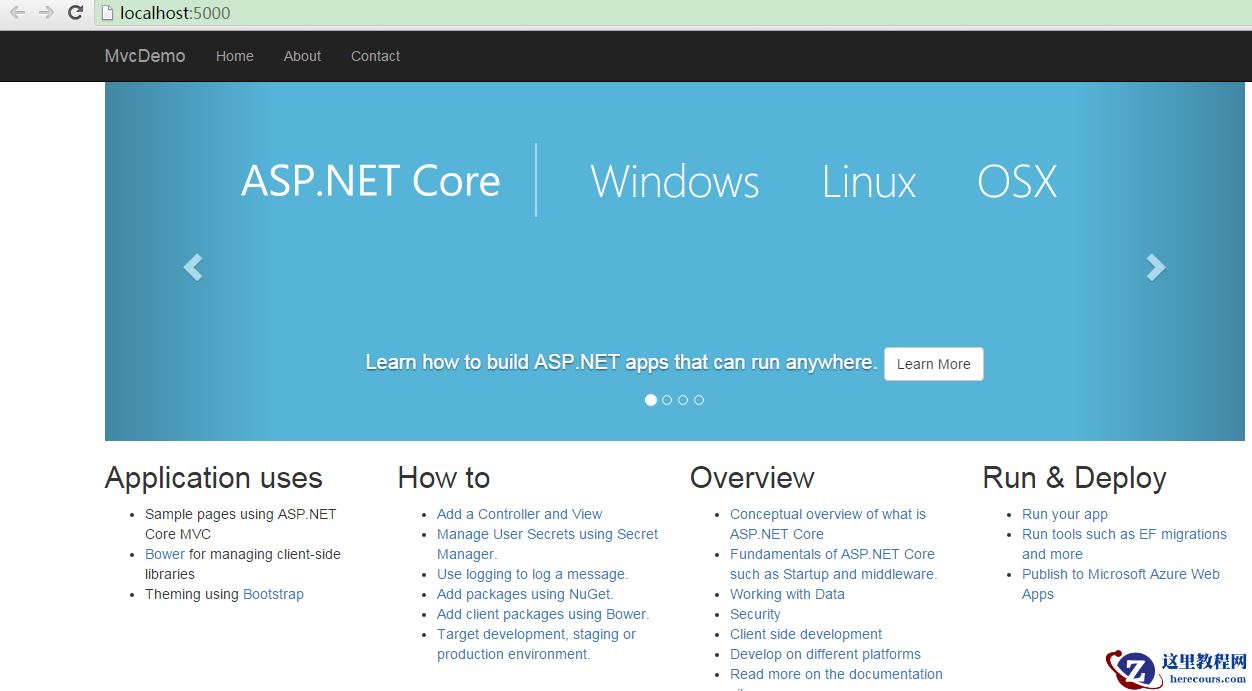Open the Contact nav item

(x=375, y=56)
